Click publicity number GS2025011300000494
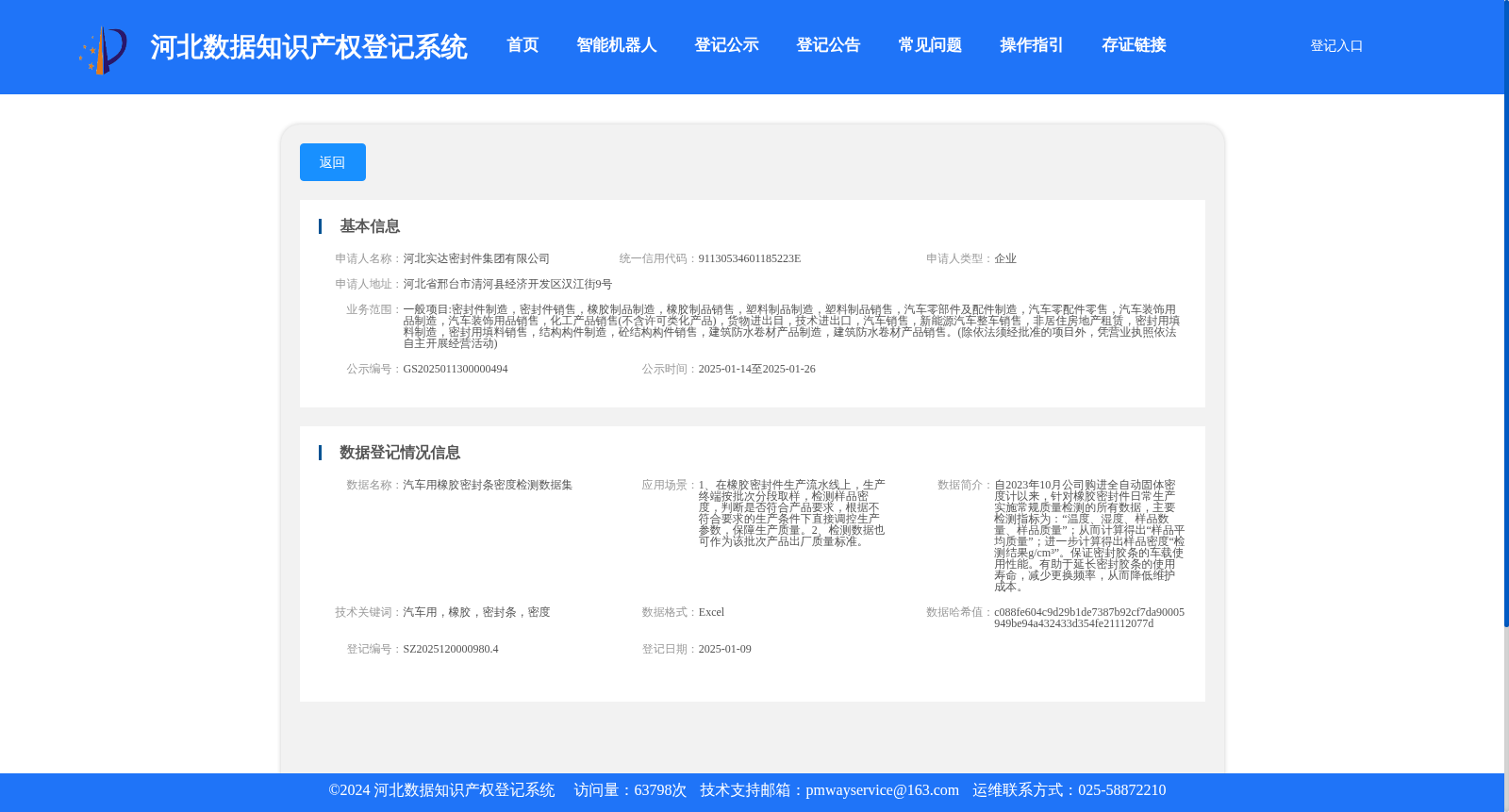The image size is (1509, 812). click(x=456, y=369)
